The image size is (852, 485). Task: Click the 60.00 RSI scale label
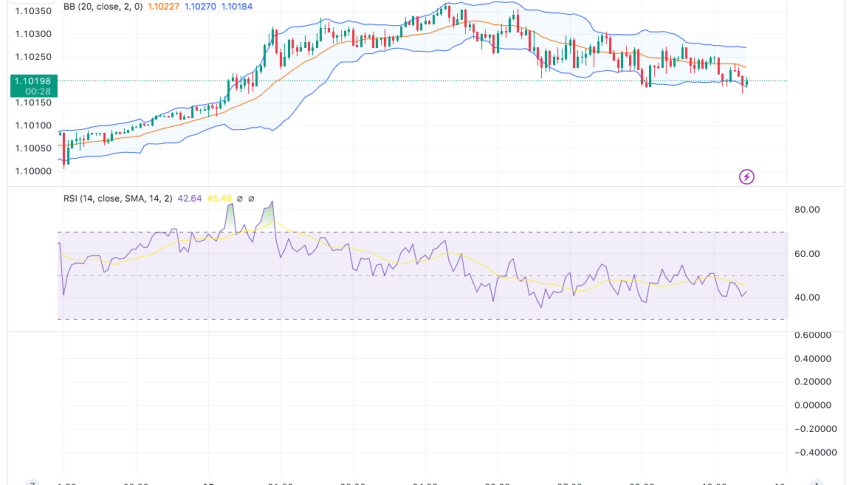pyautogui.click(x=807, y=254)
